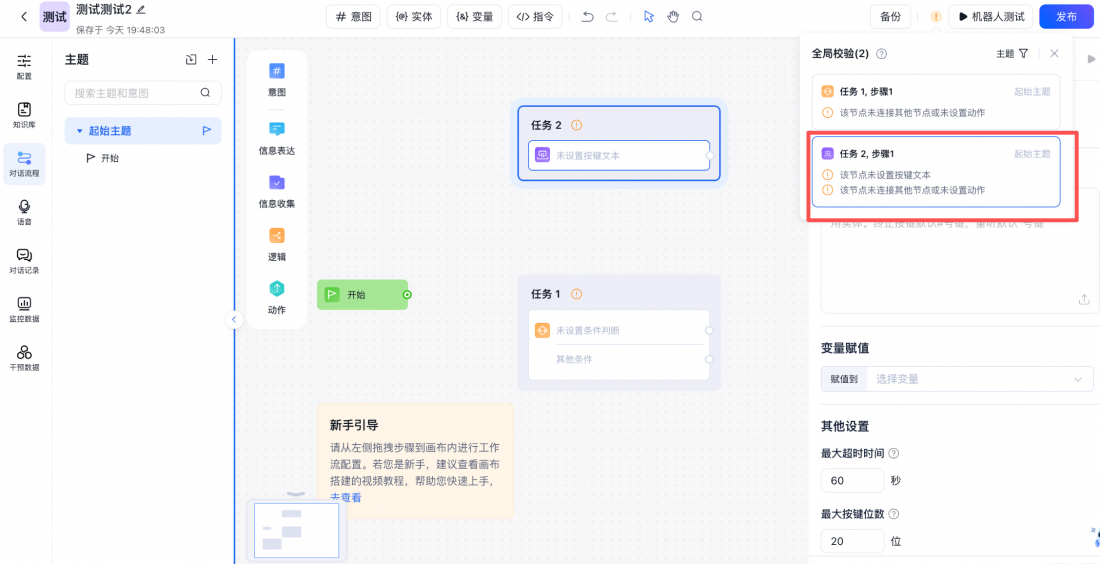Open help icon beside 全局校验(2)

click(882, 53)
